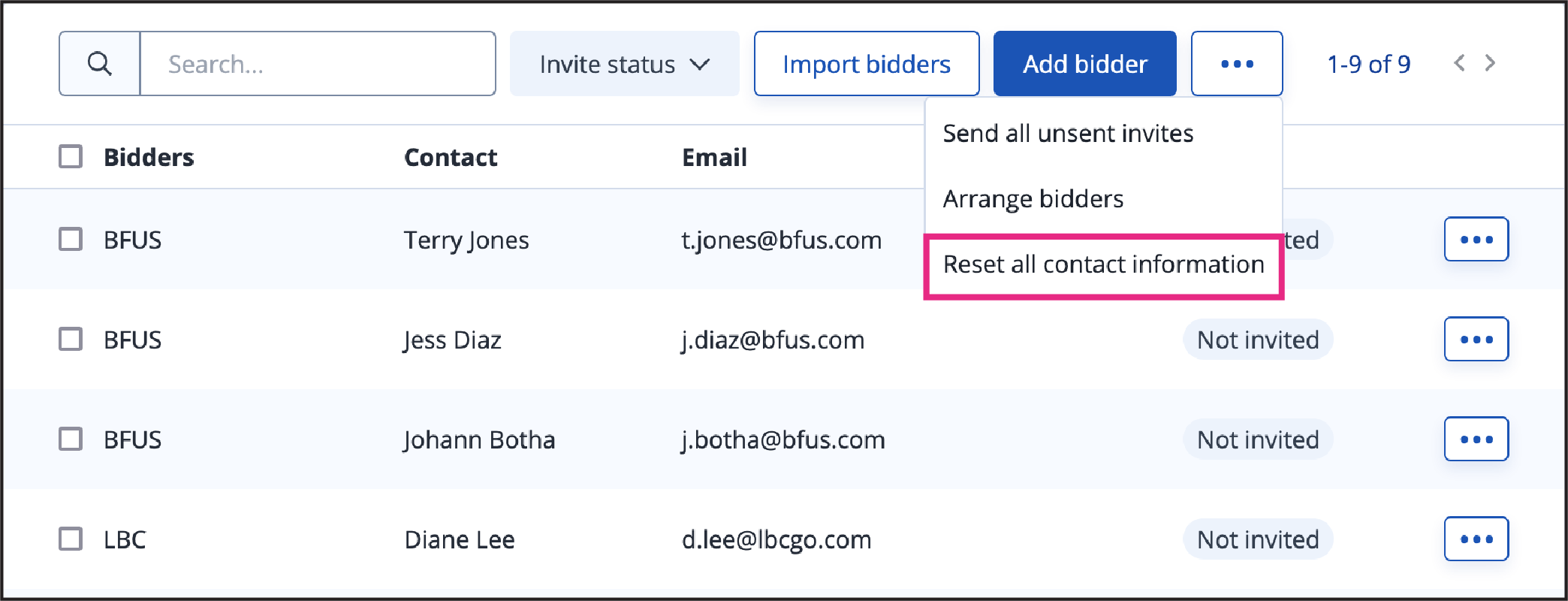The width and height of the screenshot is (1568, 601).
Task: Go to next page arrow
Action: coord(1491,63)
